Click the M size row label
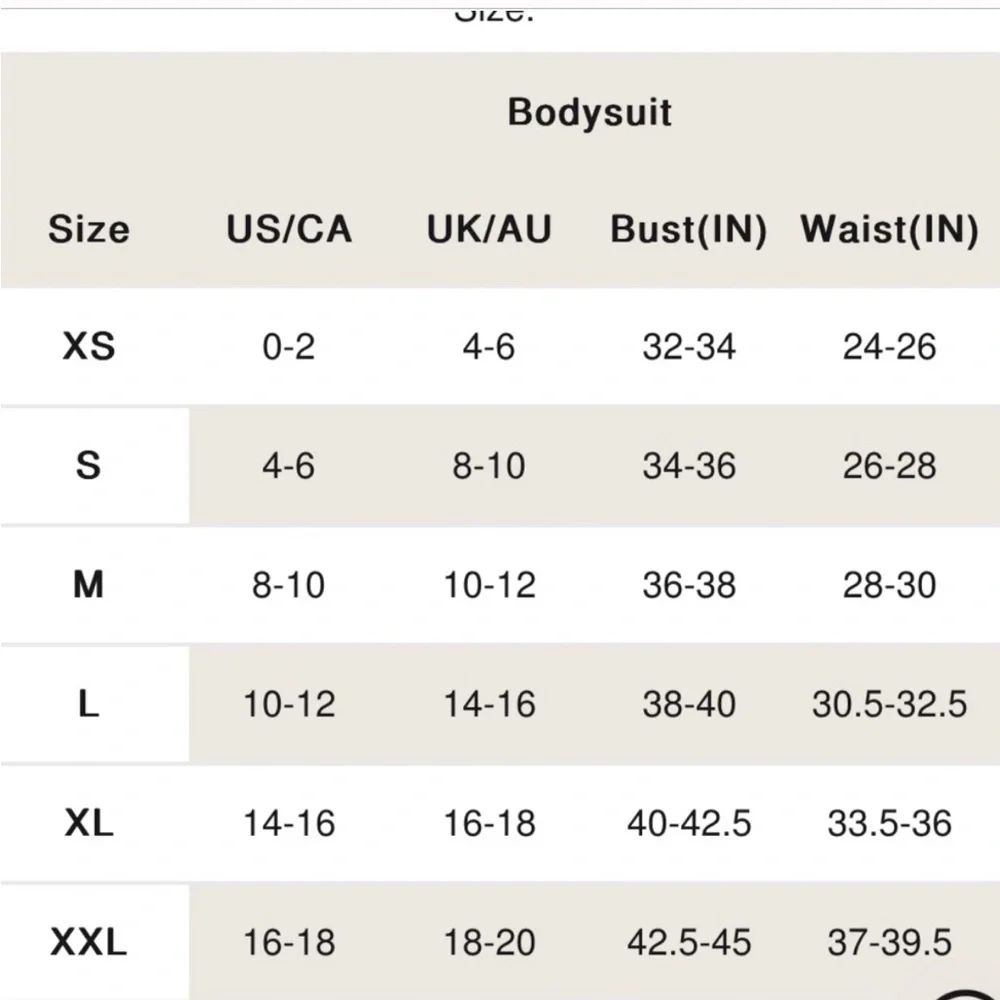Screen dimensions: 1000x1000 click(x=89, y=585)
